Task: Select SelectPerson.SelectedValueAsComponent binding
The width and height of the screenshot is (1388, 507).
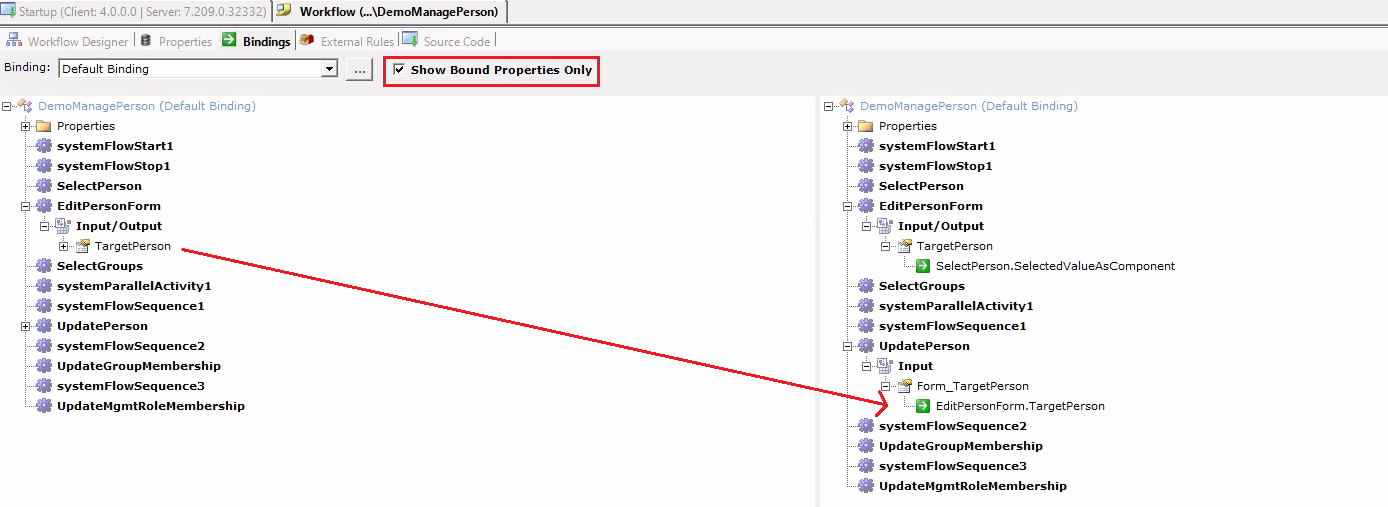Action: click(x=1055, y=266)
